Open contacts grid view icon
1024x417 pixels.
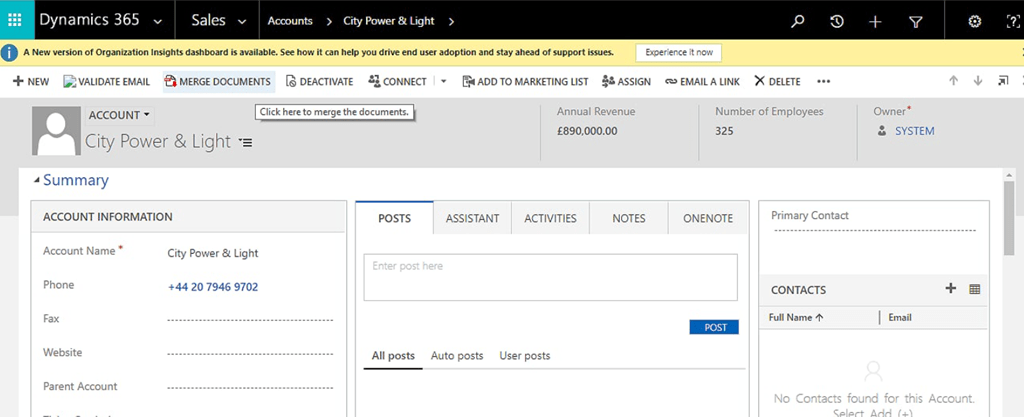974,289
